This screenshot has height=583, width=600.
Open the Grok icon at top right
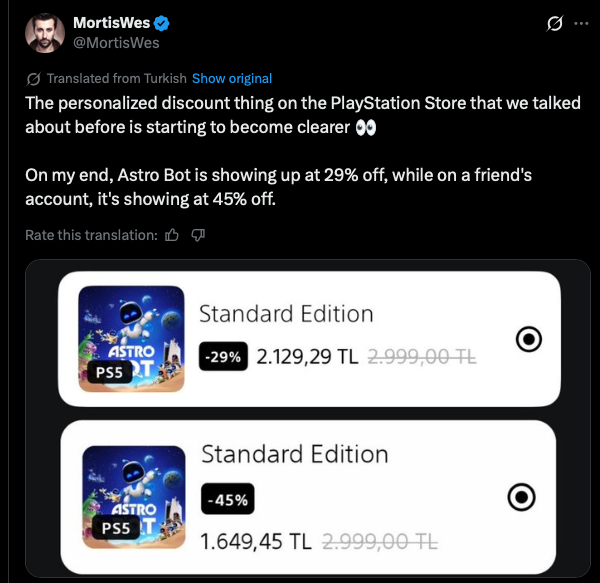(x=554, y=22)
